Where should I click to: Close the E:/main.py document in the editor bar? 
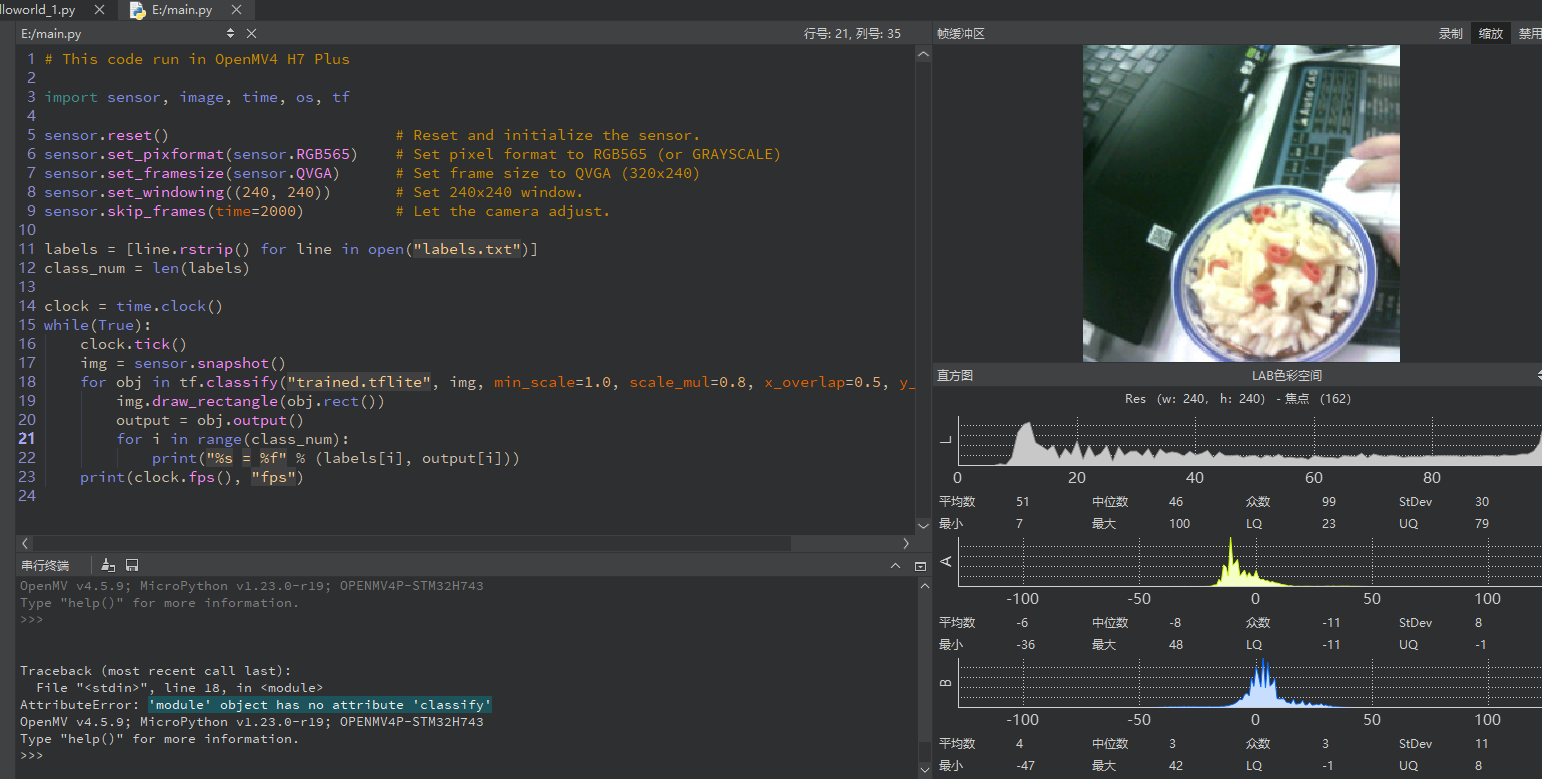tap(252, 33)
